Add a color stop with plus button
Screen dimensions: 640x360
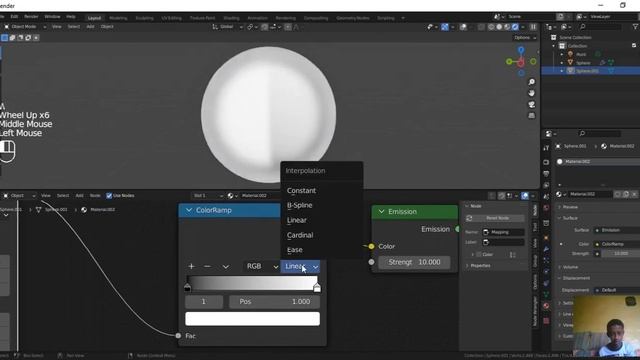191,267
